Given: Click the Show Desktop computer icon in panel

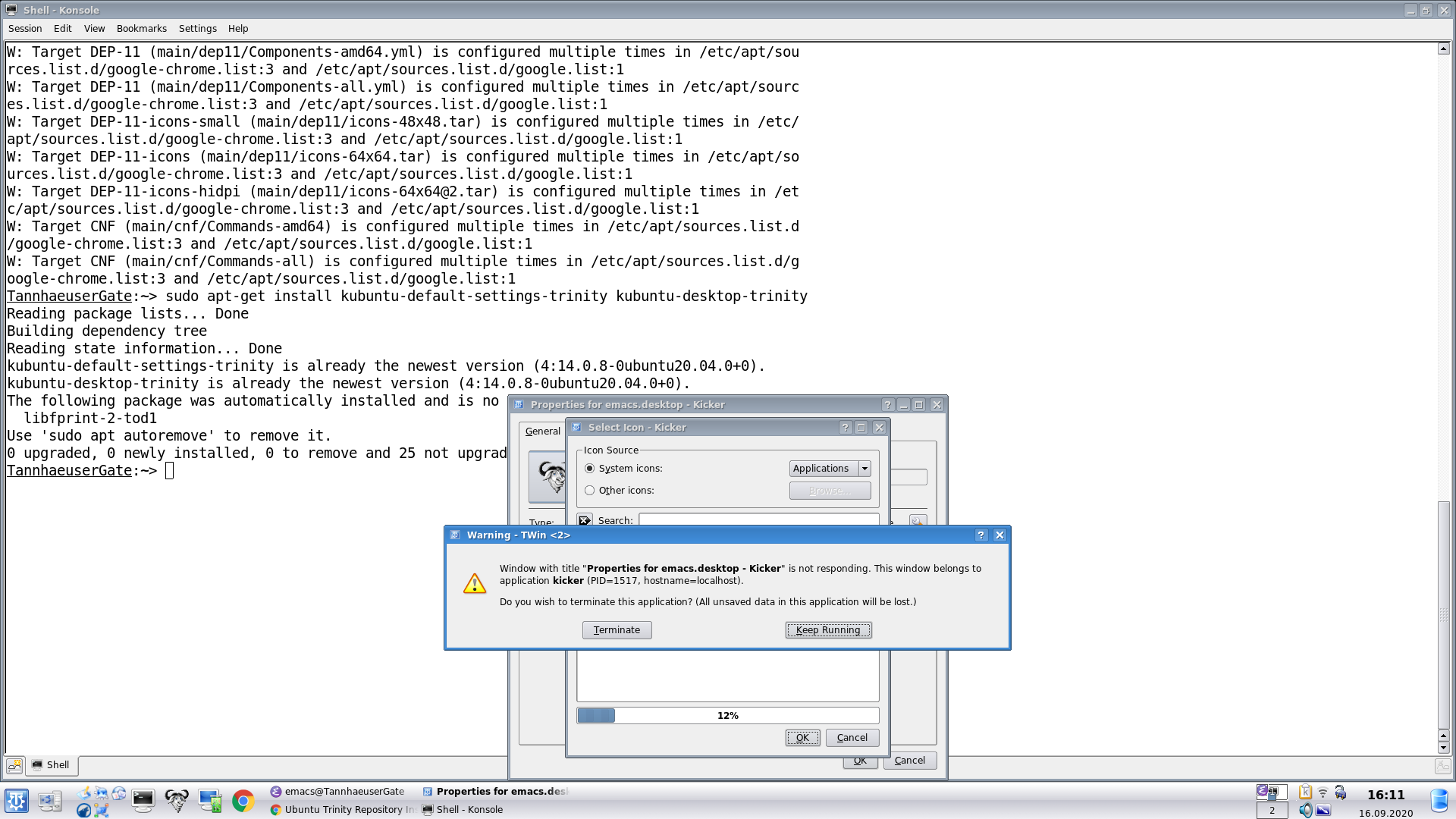Looking at the screenshot, I should pyautogui.click(x=50, y=801).
